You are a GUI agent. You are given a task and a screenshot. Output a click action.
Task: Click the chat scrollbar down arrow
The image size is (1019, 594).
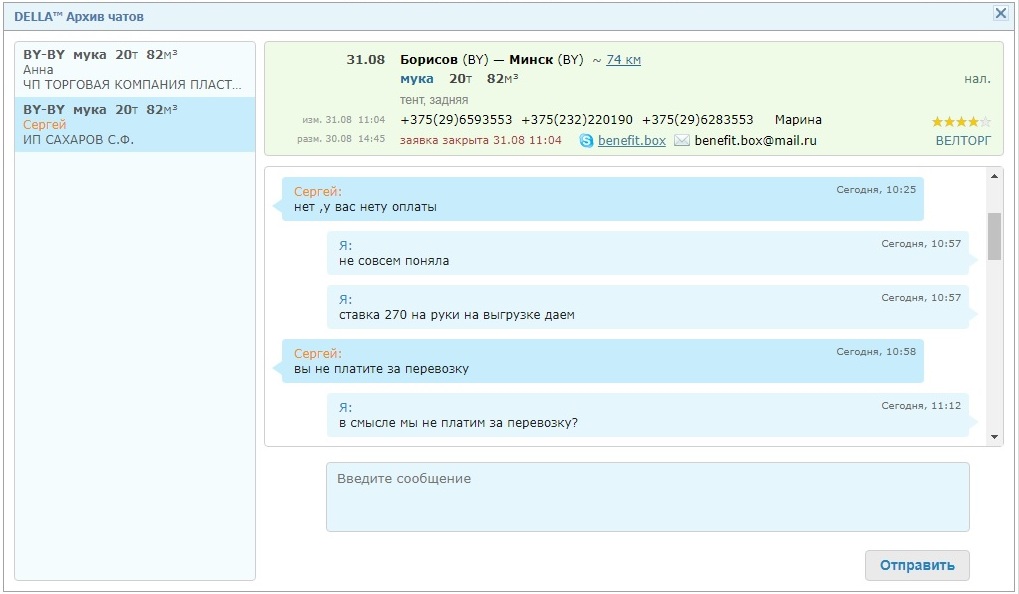pos(994,437)
